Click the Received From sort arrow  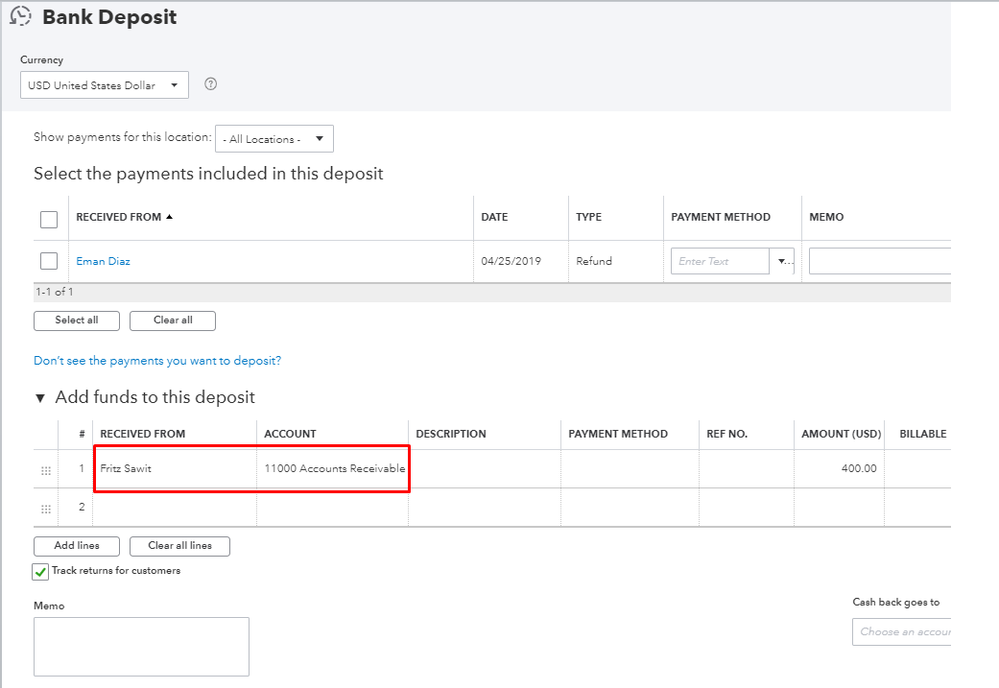pyautogui.click(x=169, y=217)
